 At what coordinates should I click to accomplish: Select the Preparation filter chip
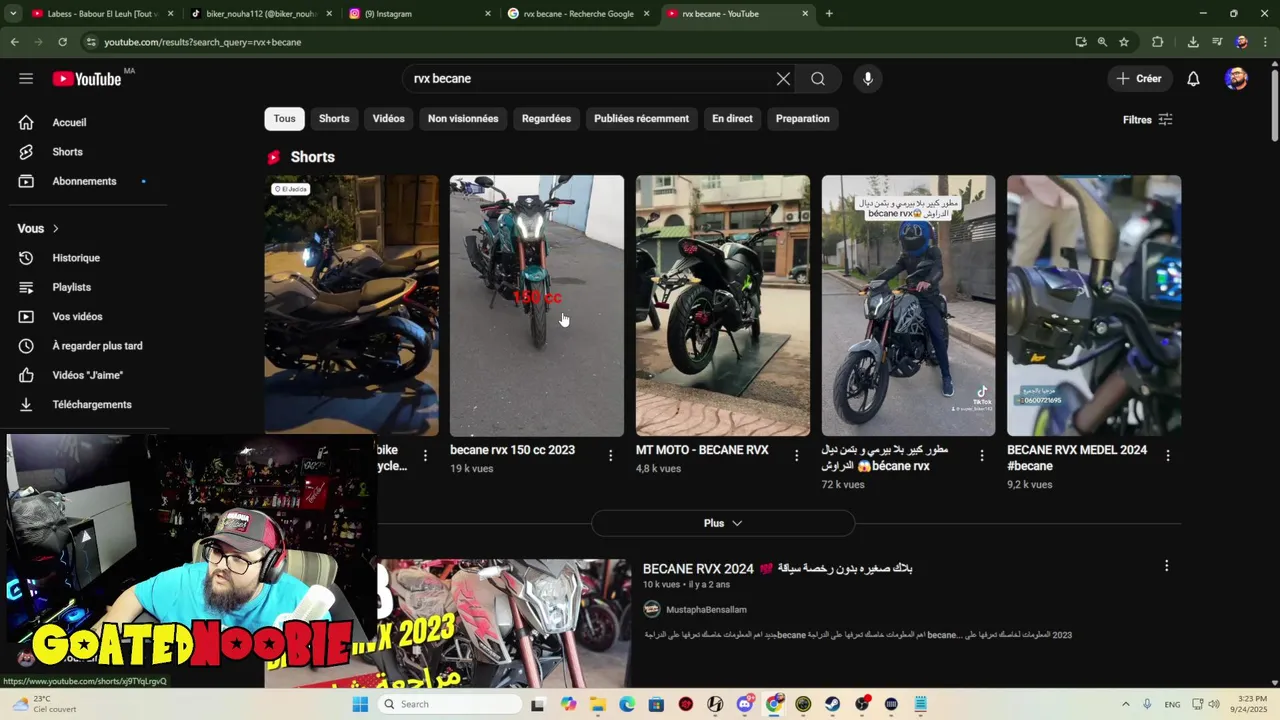[x=802, y=119]
